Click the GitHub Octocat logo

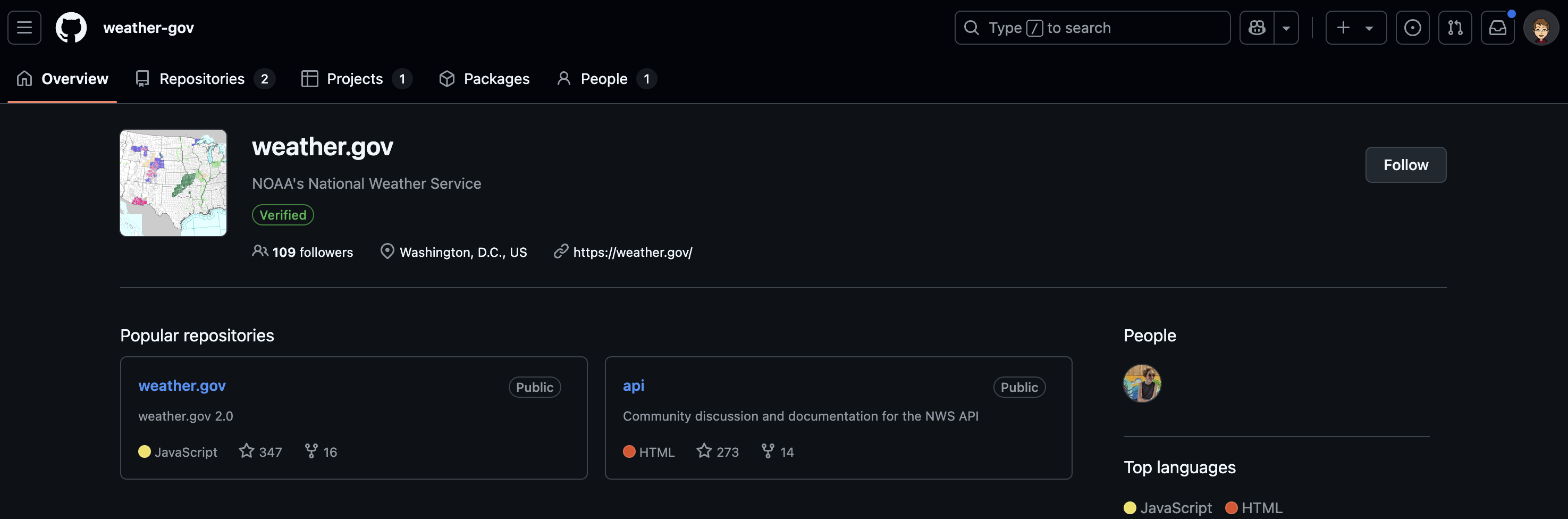pyautogui.click(x=71, y=28)
